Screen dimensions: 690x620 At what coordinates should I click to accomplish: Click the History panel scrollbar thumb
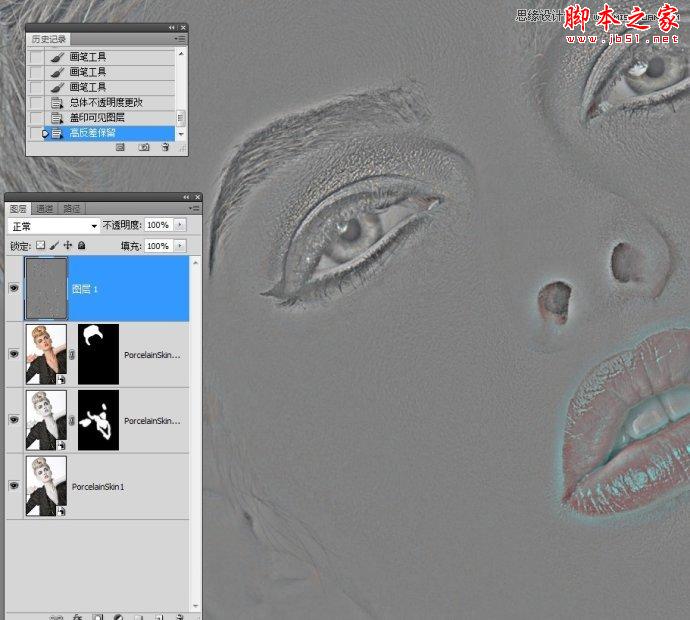pos(180,117)
